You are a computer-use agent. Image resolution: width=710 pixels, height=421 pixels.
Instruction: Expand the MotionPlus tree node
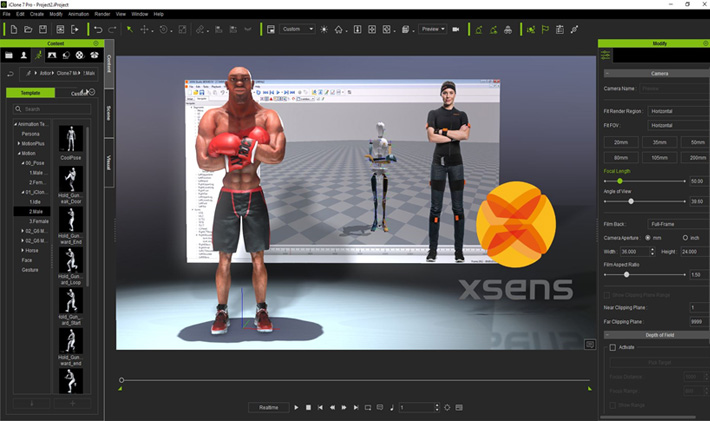tap(19, 144)
